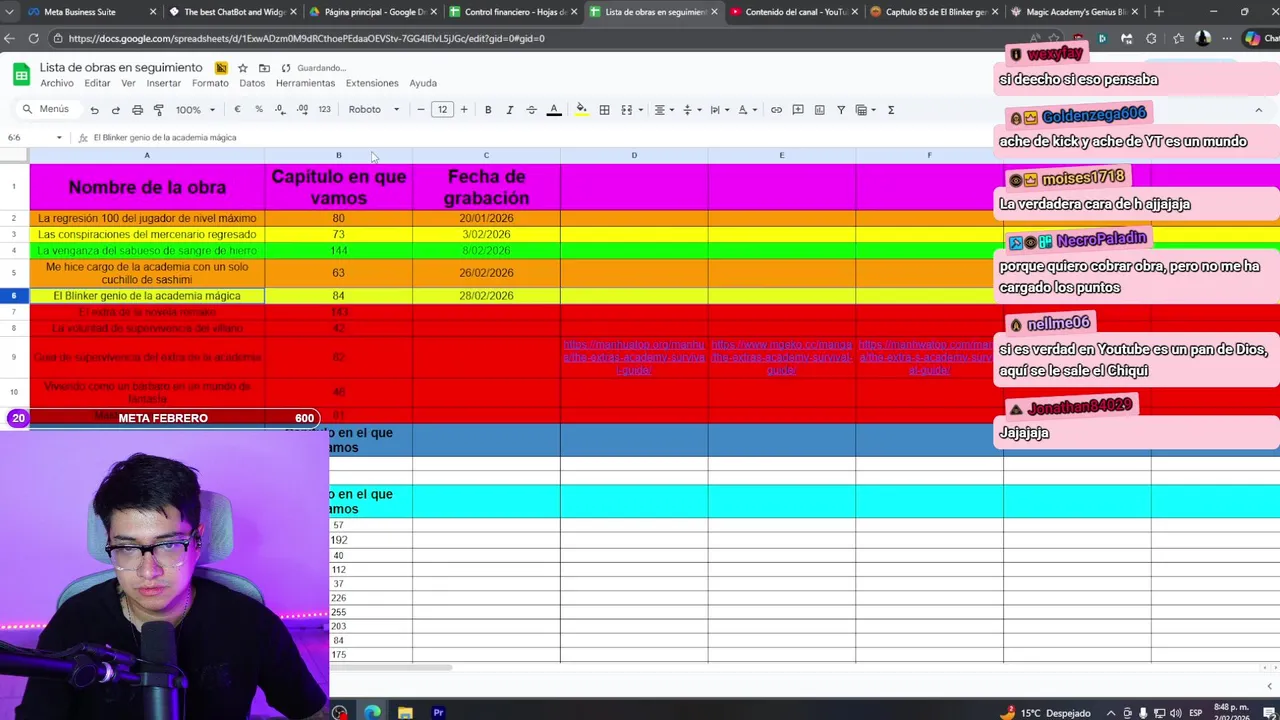Toggle strikethrough formatting
1280x720 pixels.
click(531, 110)
